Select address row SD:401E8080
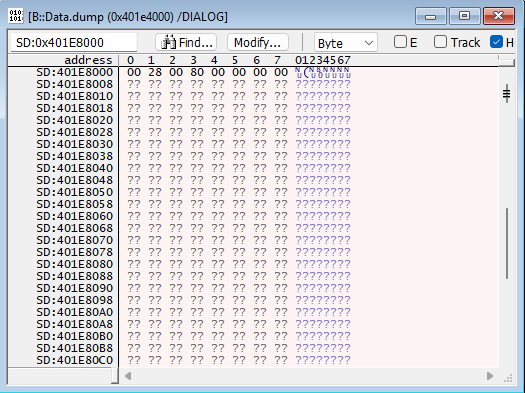The width and height of the screenshot is (525, 393). click(x=75, y=264)
